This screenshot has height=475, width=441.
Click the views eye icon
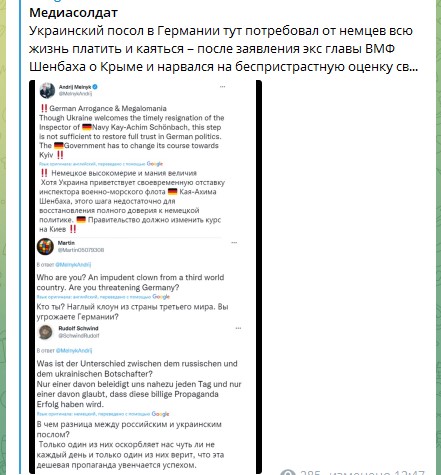pos(287,472)
